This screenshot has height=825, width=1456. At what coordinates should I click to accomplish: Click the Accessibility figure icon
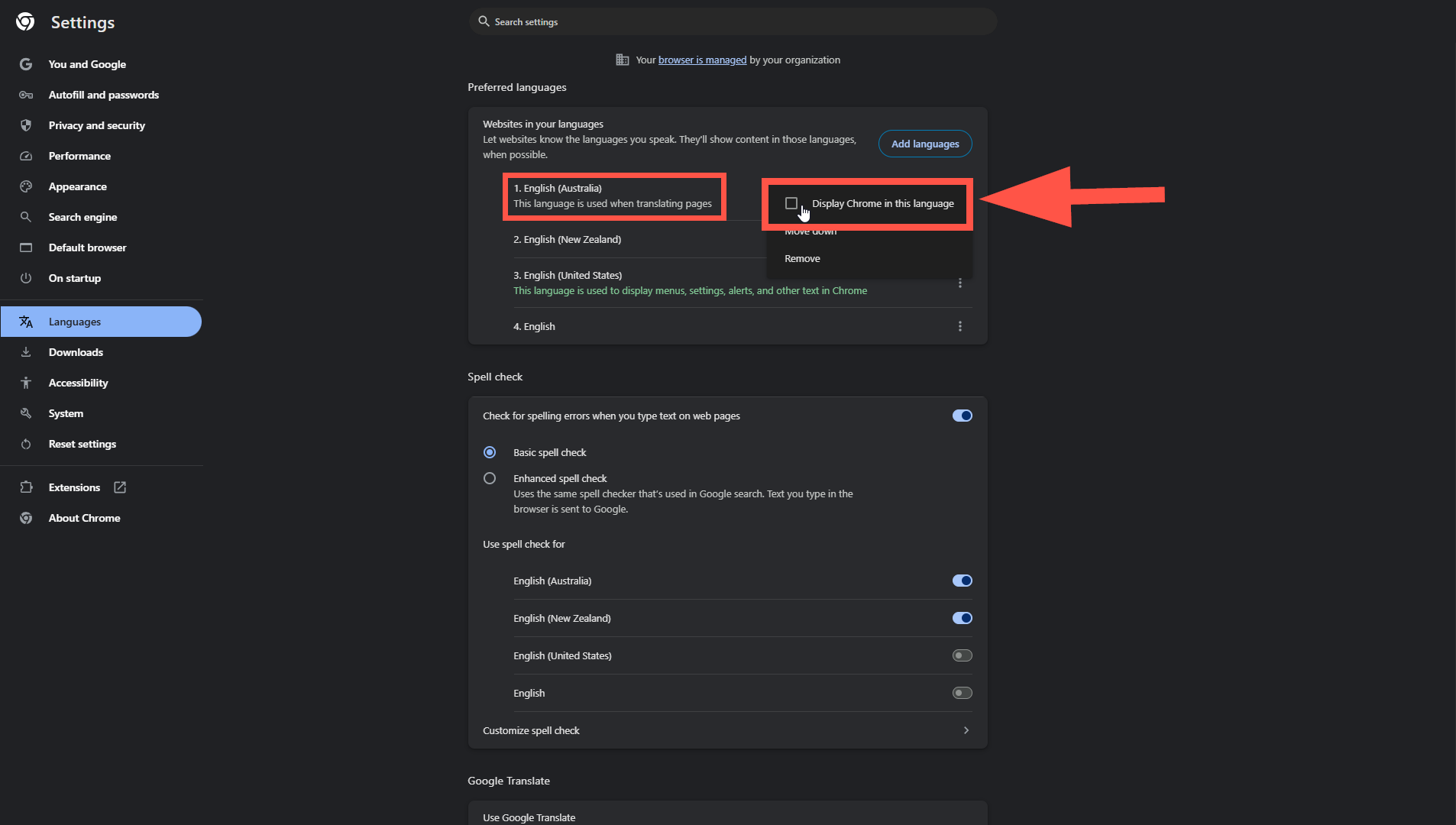[x=26, y=383]
